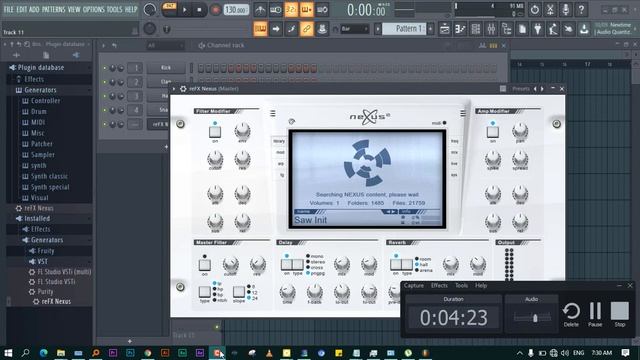Toggle the Filter Modifier on button
Screen dimensions: 640x360
tap(215, 132)
